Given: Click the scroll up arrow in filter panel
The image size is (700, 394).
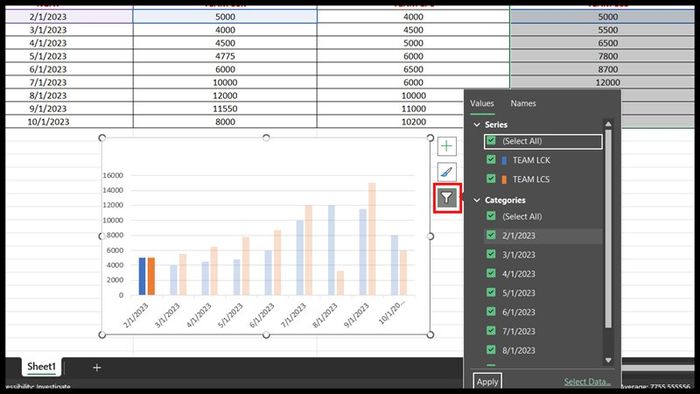Looking at the screenshot, I should click(x=608, y=124).
